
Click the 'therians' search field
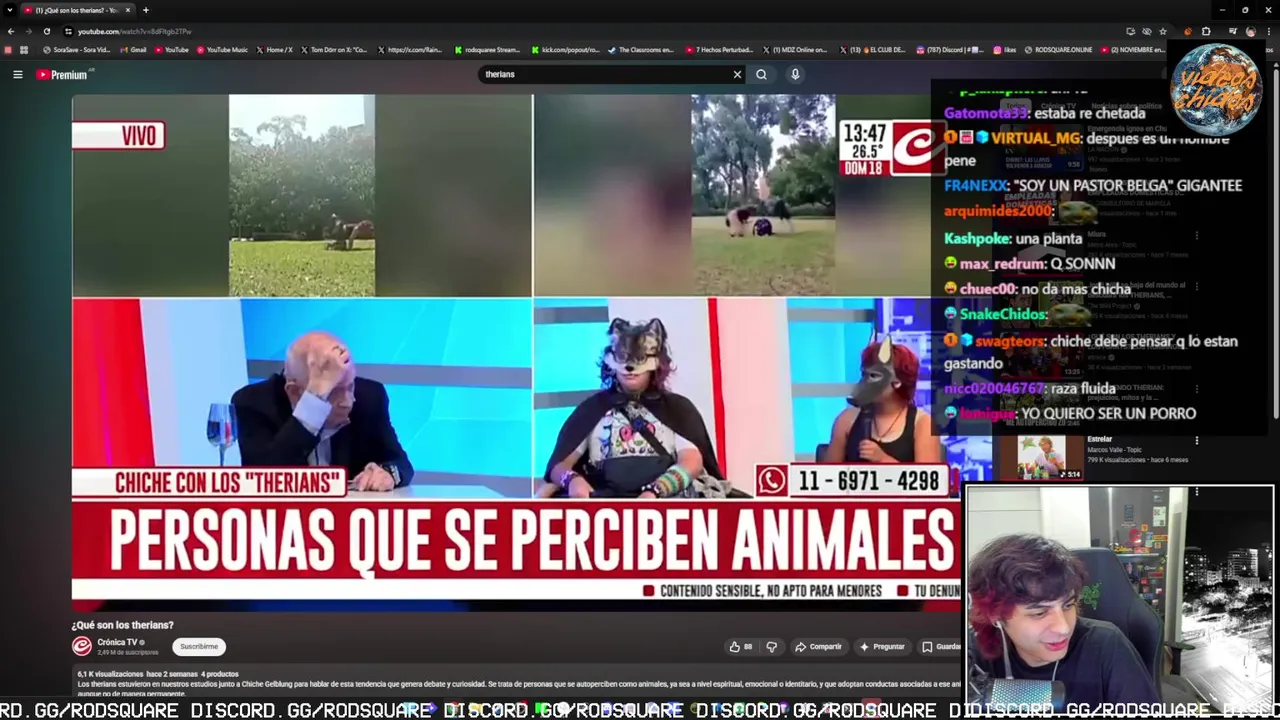[x=605, y=74]
